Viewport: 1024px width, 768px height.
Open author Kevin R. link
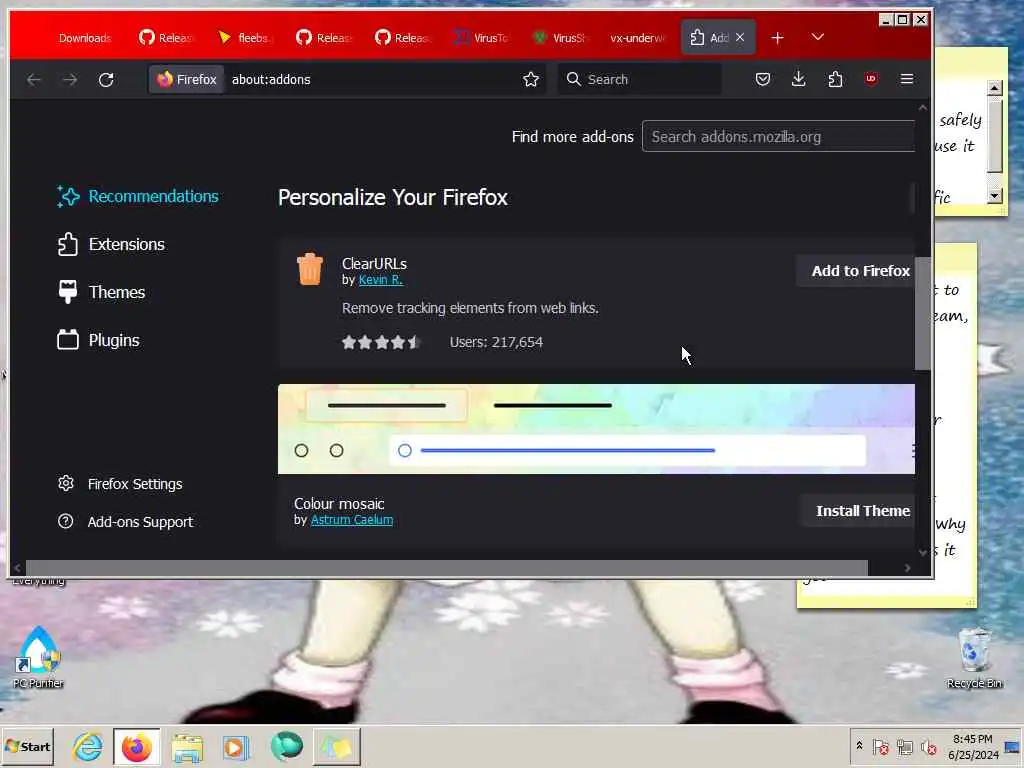point(381,280)
